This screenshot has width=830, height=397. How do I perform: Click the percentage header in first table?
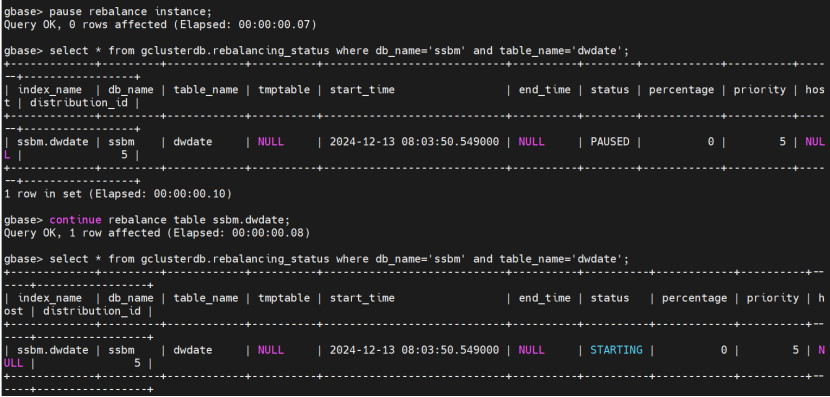click(681, 90)
